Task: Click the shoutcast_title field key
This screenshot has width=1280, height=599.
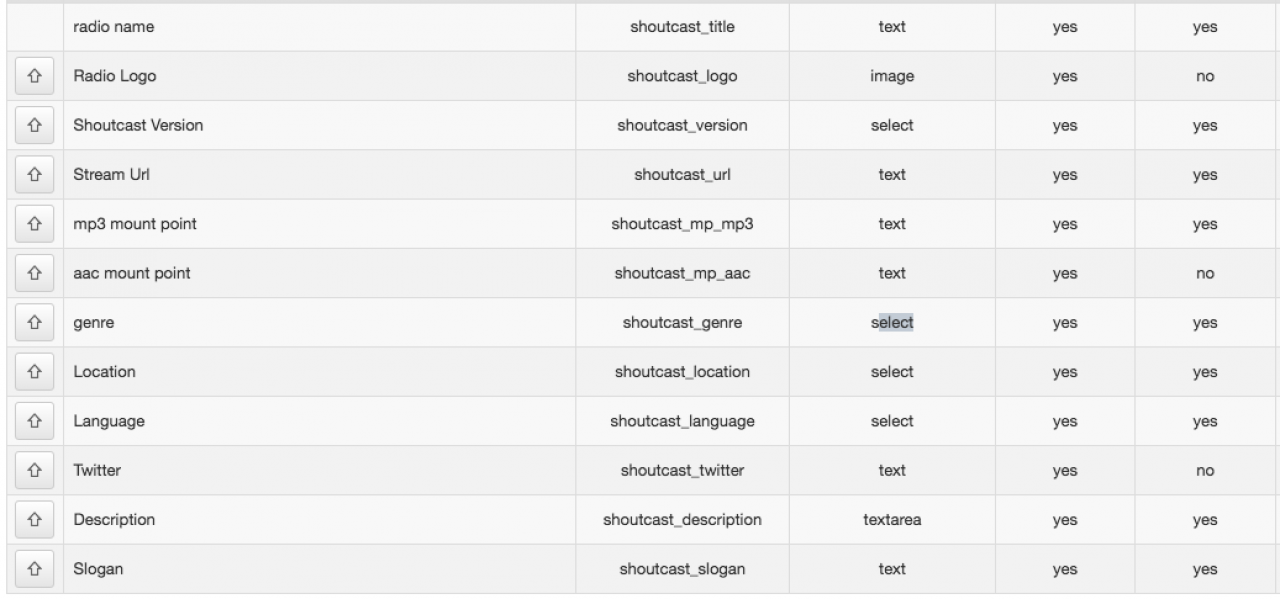Action: click(x=683, y=27)
